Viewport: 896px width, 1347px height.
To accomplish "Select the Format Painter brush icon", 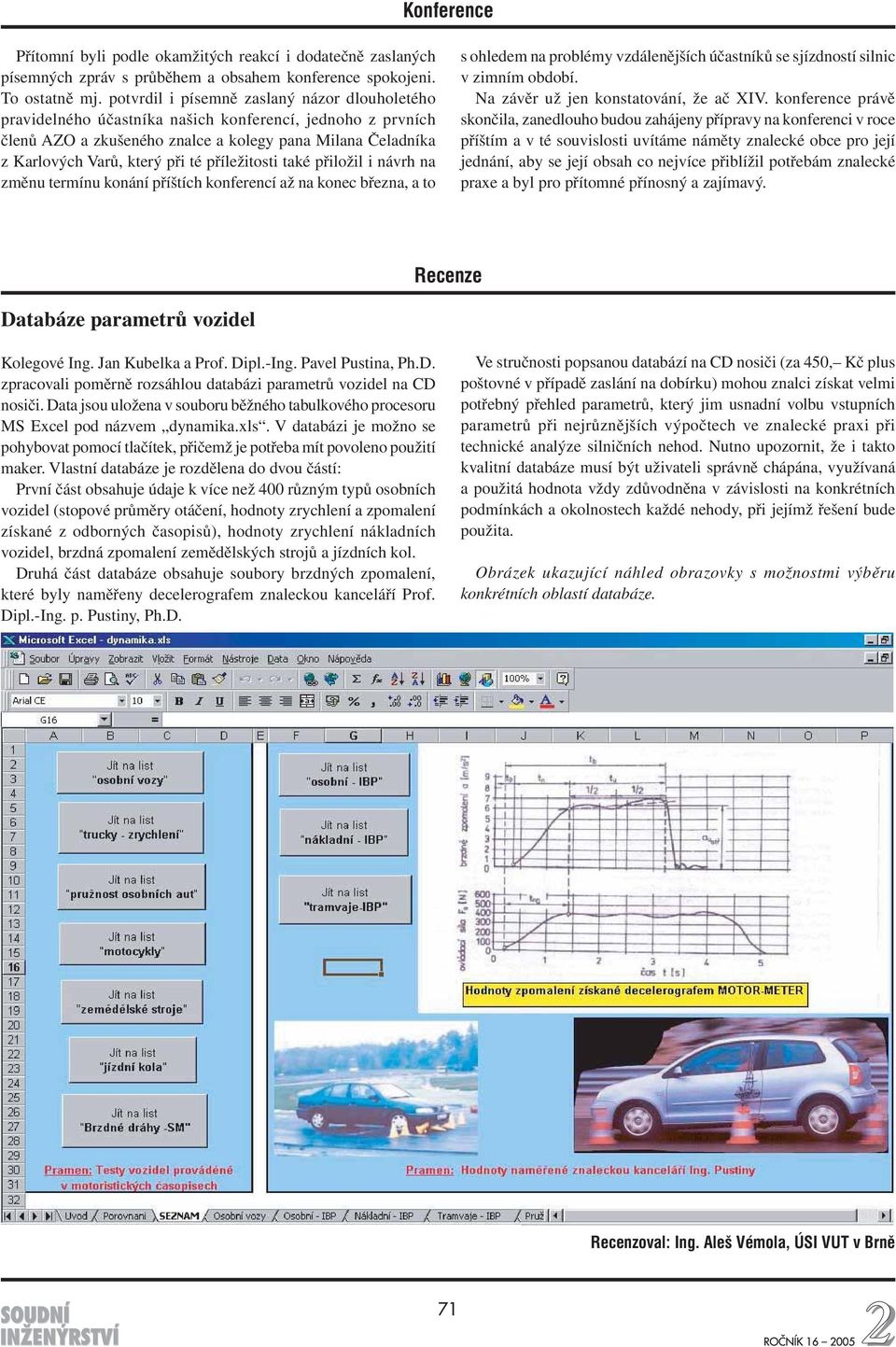I will 218,679.
